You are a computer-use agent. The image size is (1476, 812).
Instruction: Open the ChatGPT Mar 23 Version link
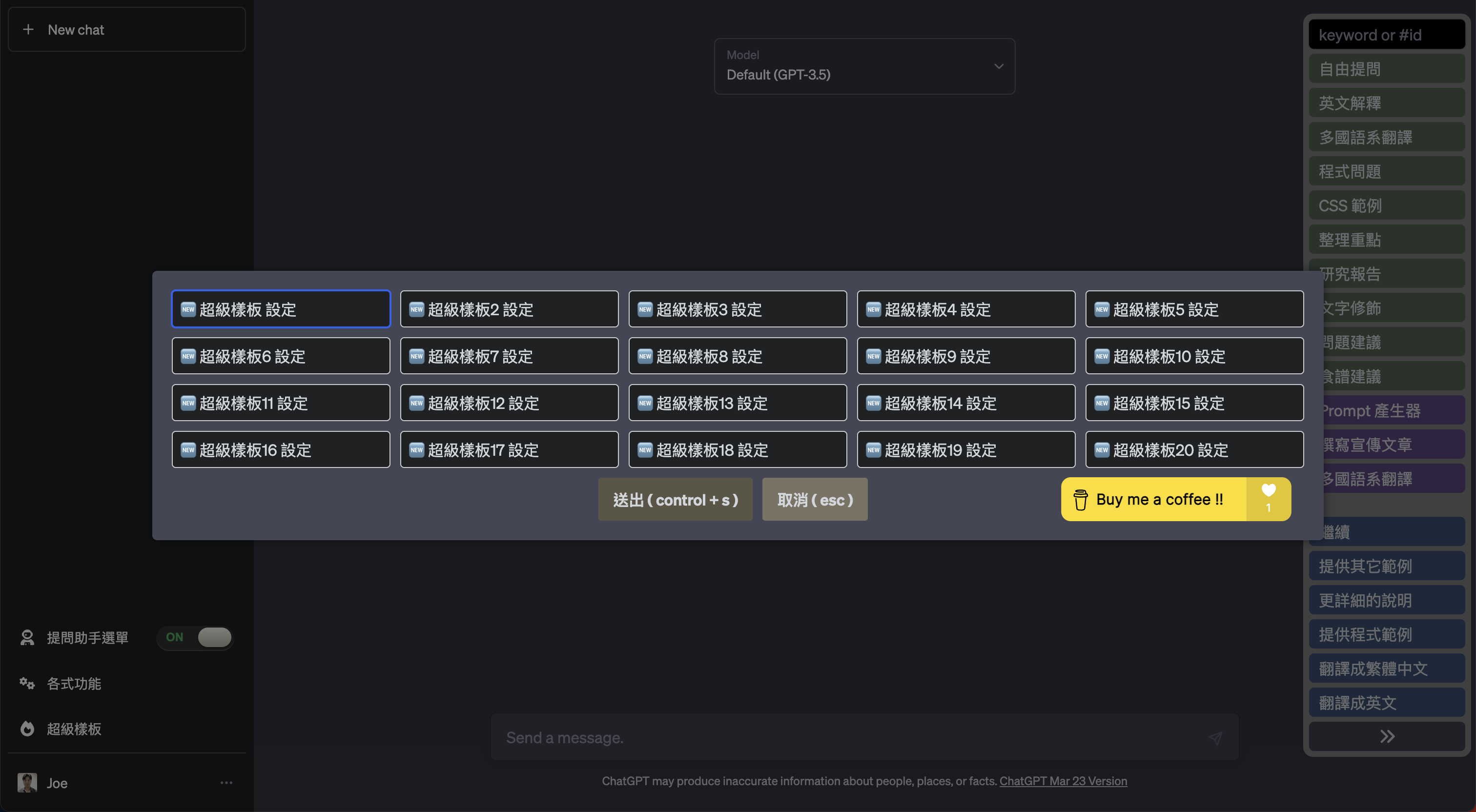[1063, 781]
